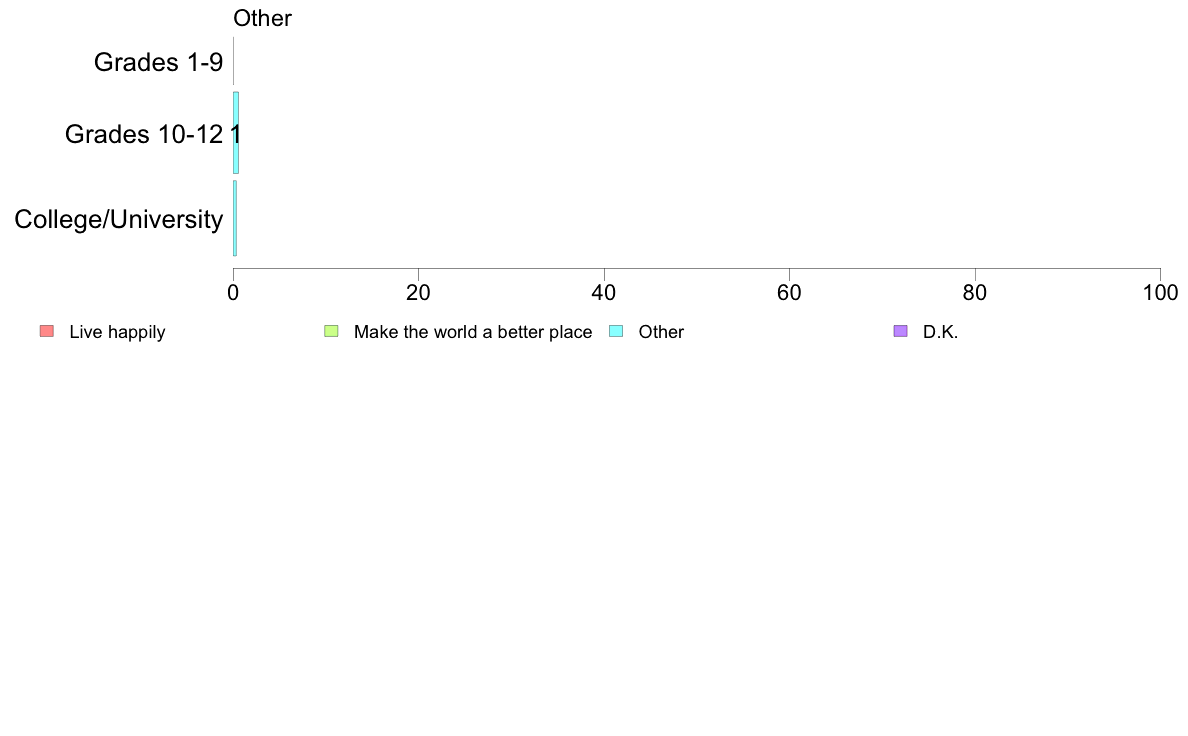Click the Grades 10-12 axis label
The width and height of the screenshot is (1188, 736).
144,134
